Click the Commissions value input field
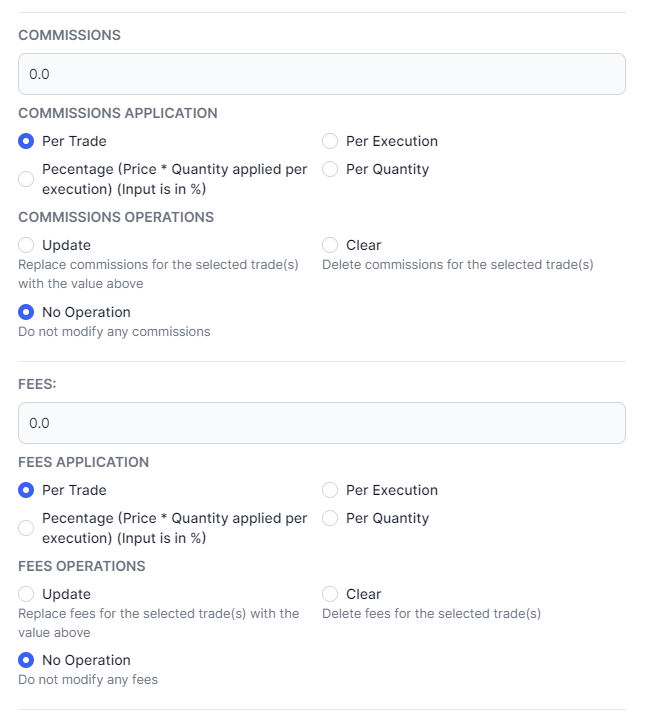Image resolution: width=645 pixels, height=718 pixels. click(321, 74)
